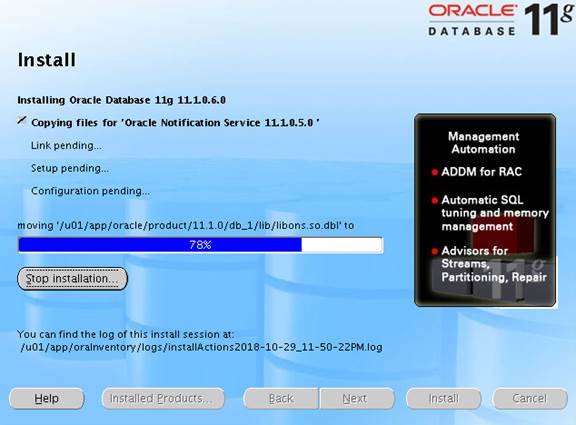The height and width of the screenshot is (425, 576).
Task: Open the Installed Products list
Action: tap(163, 399)
